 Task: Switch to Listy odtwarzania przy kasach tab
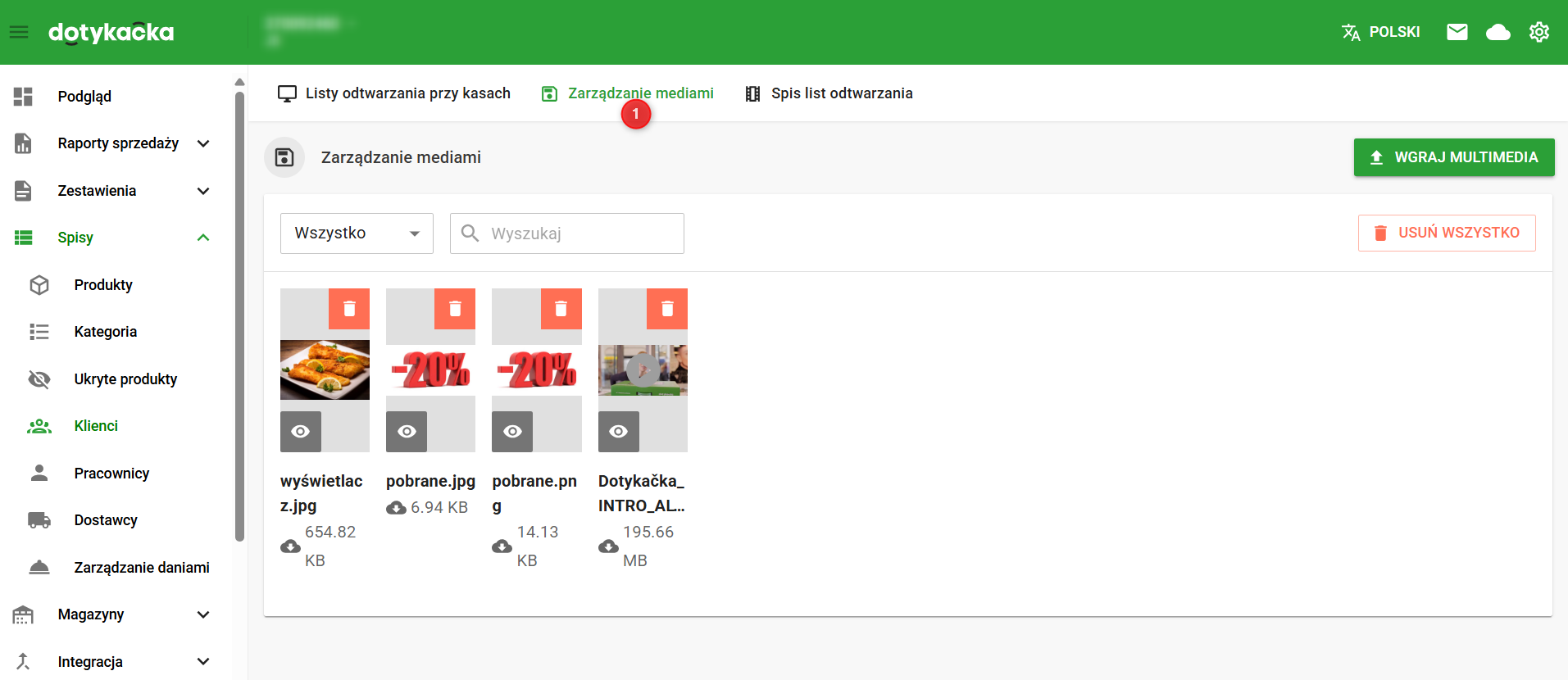[x=394, y=93]
